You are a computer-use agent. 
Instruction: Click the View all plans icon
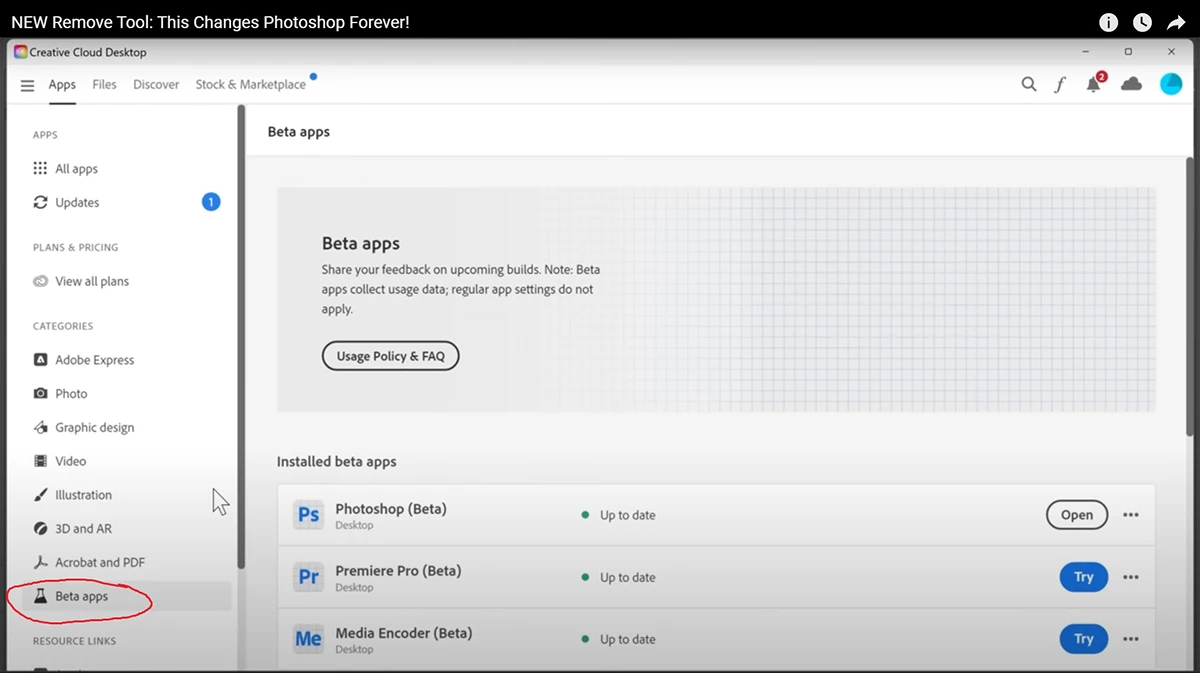[x=40, y=281]
